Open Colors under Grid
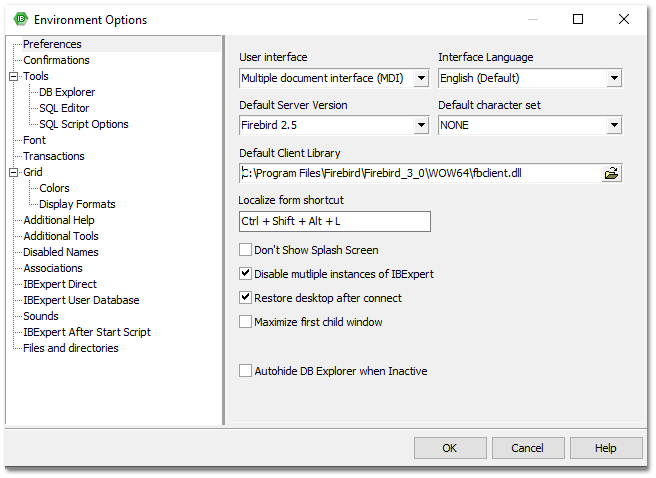The height and width of the screenshot is (478, 656). (x=54, y=188)
